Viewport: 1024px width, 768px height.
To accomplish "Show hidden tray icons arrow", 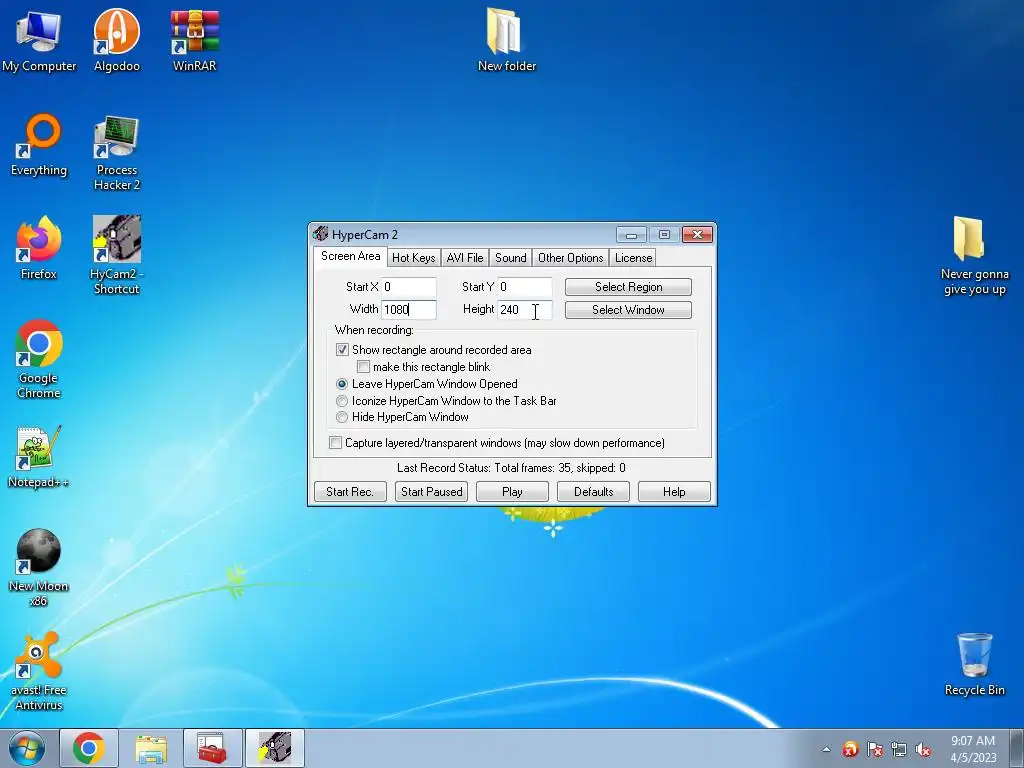I will [826, 749].
